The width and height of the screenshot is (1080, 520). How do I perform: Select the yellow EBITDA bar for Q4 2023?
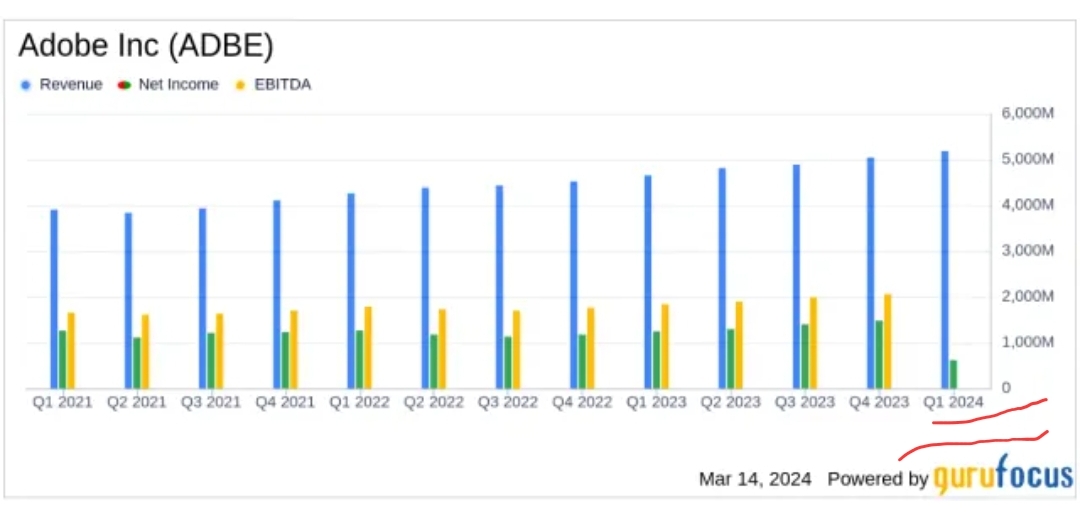point(888,342)
